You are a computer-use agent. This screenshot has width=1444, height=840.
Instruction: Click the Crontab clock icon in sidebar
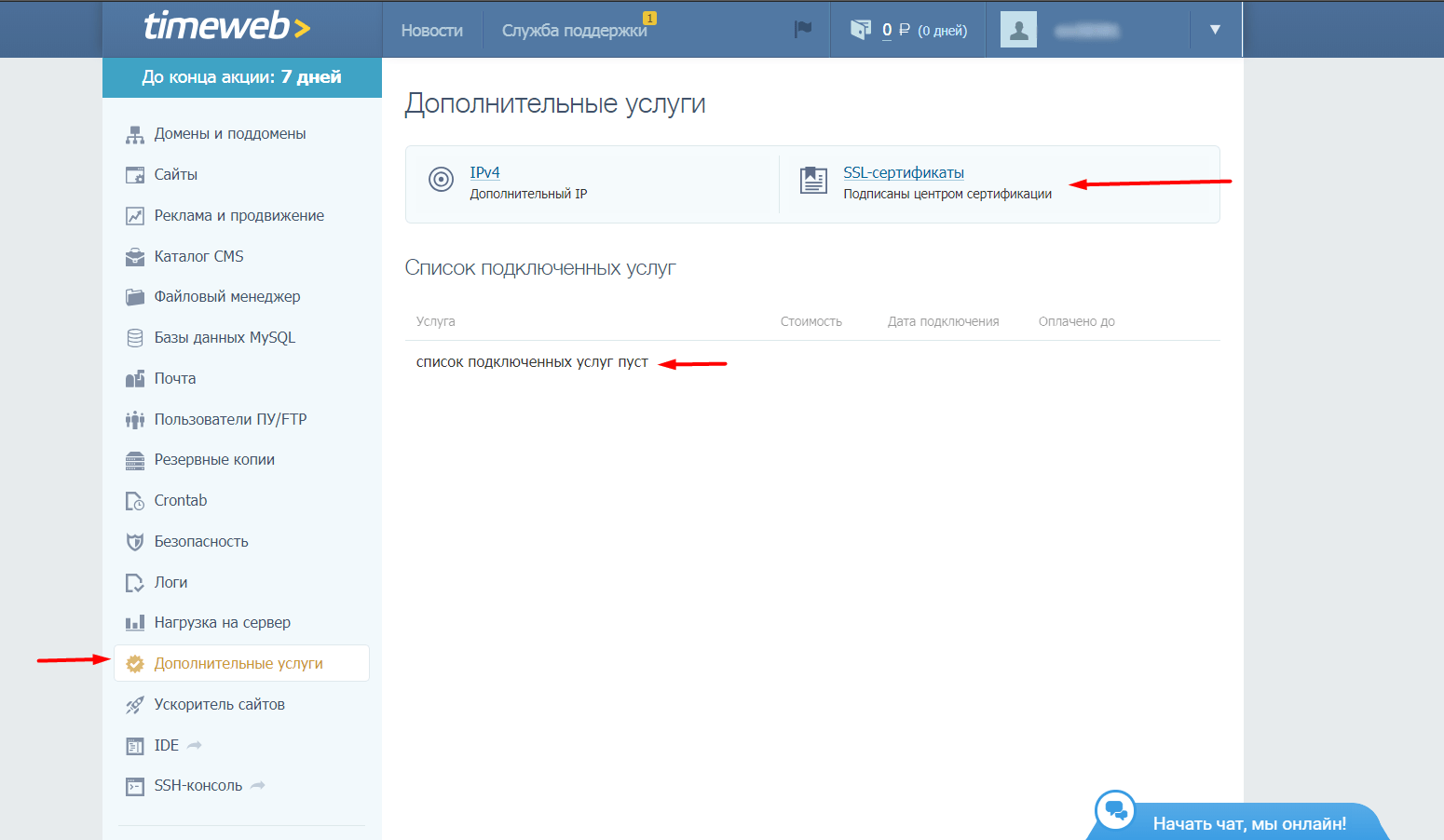pos(135,501)
